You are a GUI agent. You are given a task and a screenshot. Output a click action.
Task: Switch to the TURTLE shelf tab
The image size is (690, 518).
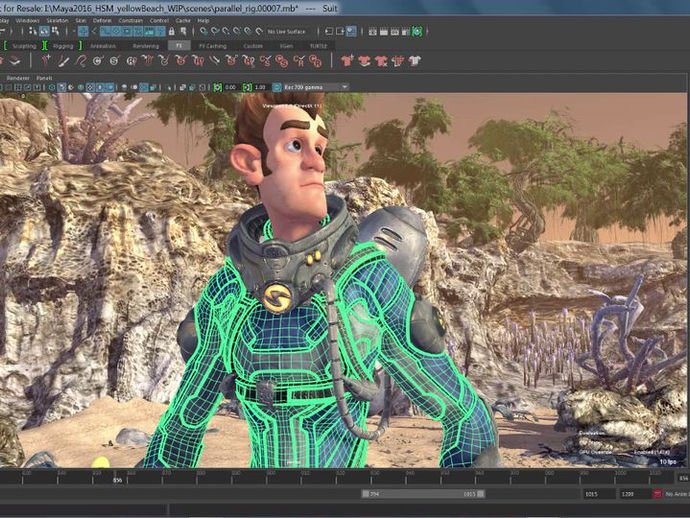[318, 46]
